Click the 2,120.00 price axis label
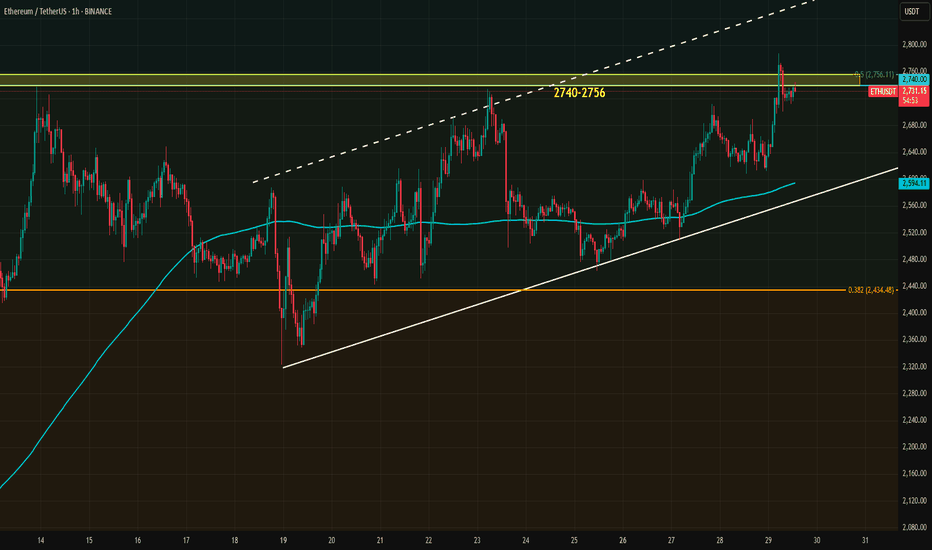The height and width of the screenshot is (550, 932). [914, 501]
